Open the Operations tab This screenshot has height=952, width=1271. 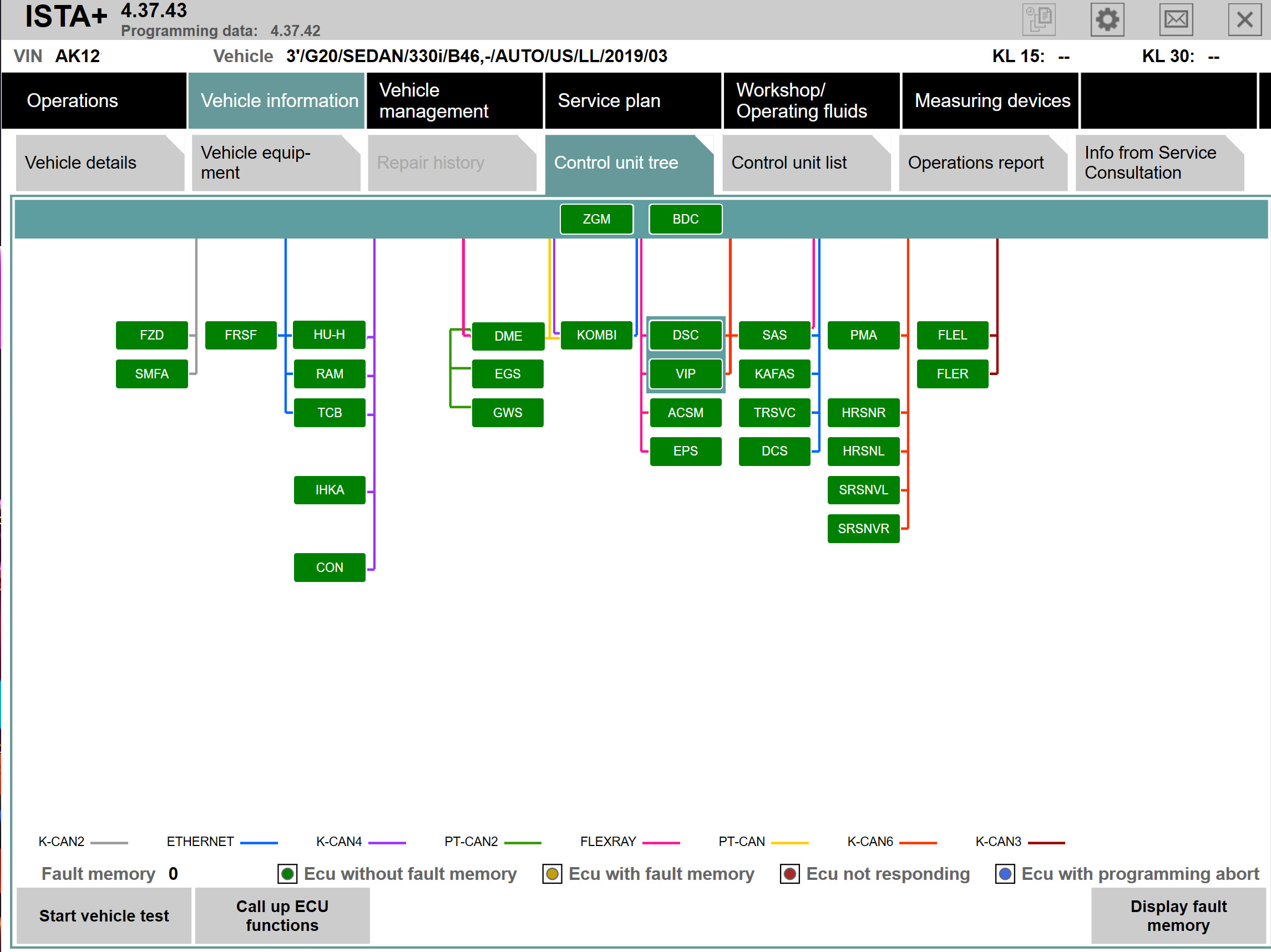coord(94,100)
